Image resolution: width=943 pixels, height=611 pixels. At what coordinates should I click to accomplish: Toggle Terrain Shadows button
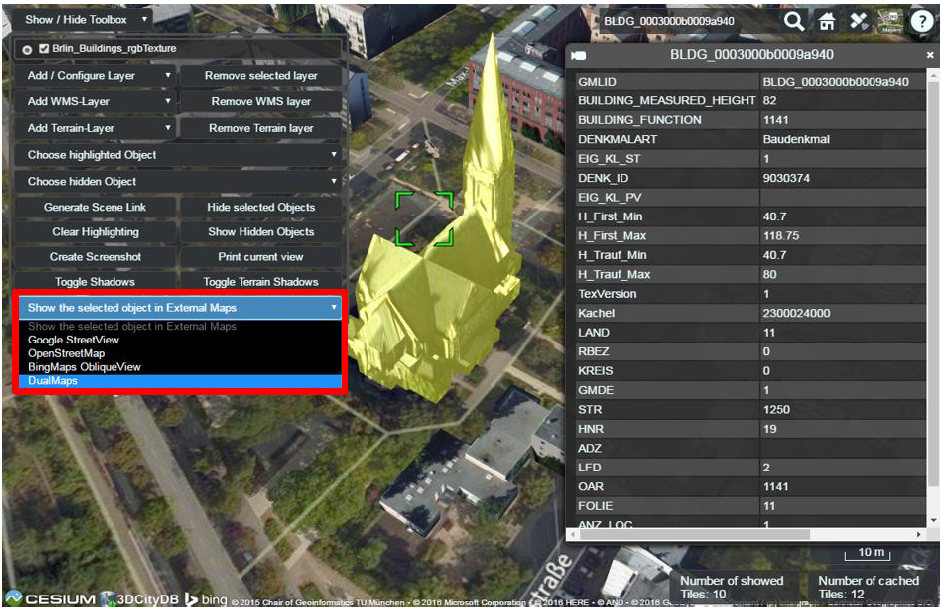(x=261, y=281)
